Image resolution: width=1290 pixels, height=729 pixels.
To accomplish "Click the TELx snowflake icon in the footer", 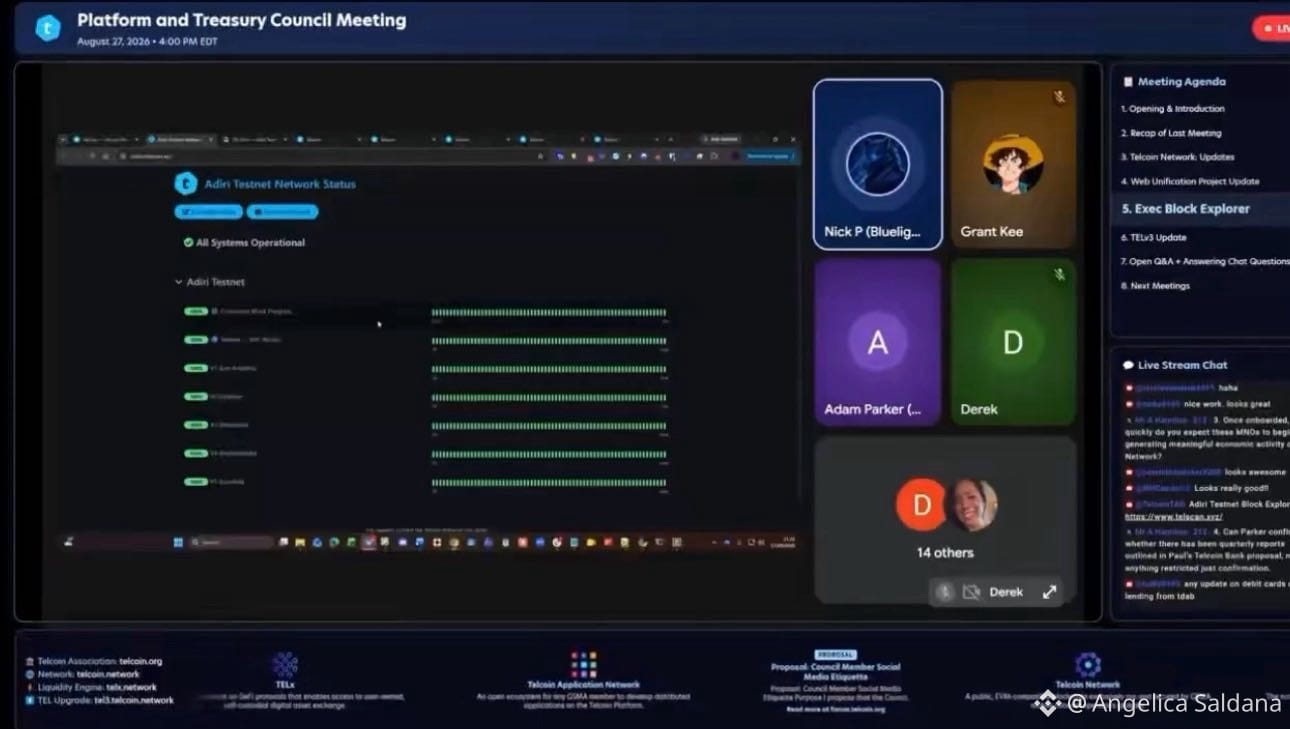I will coord(285,665).
